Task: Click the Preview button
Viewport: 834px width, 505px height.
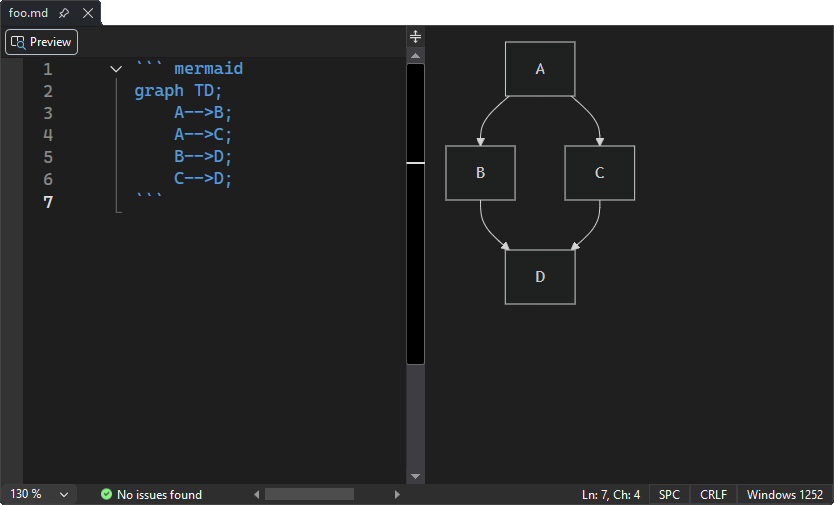Action: tap(41, 42)
